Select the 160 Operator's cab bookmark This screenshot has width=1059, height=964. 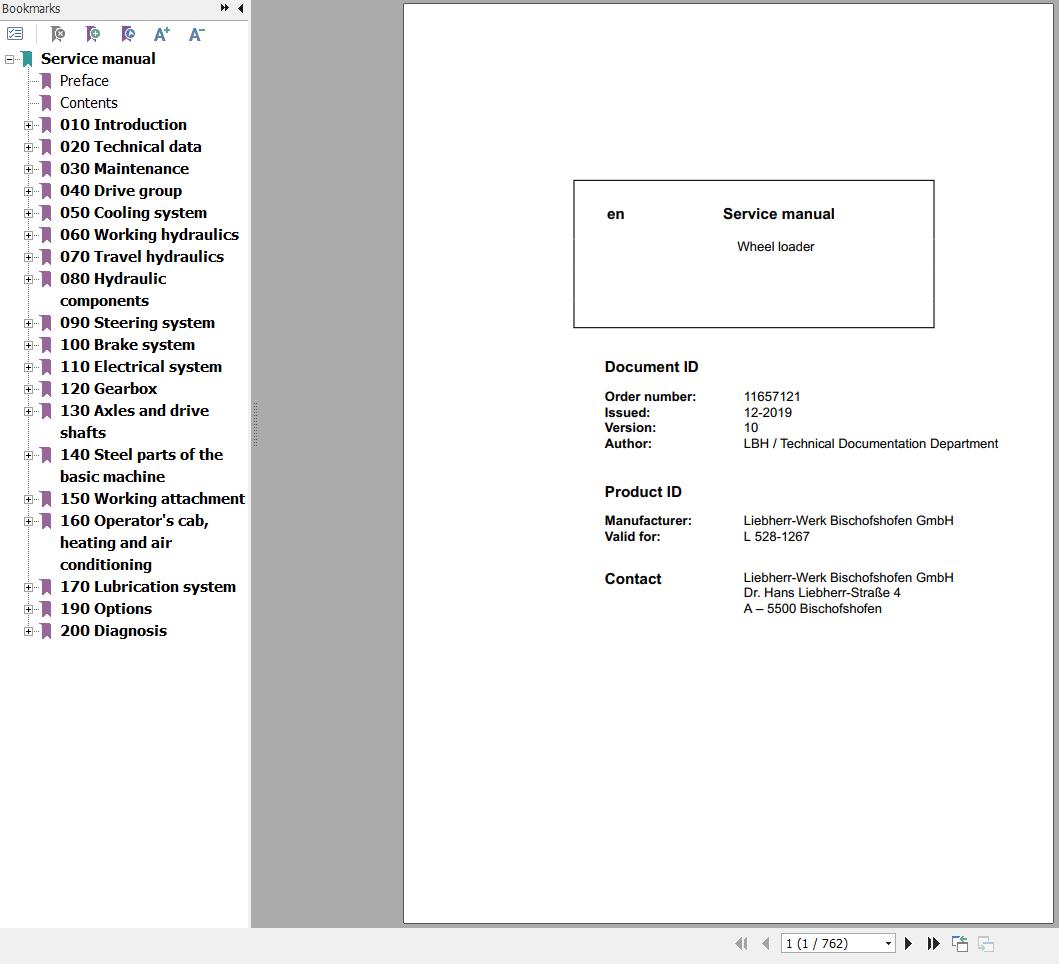134,542
